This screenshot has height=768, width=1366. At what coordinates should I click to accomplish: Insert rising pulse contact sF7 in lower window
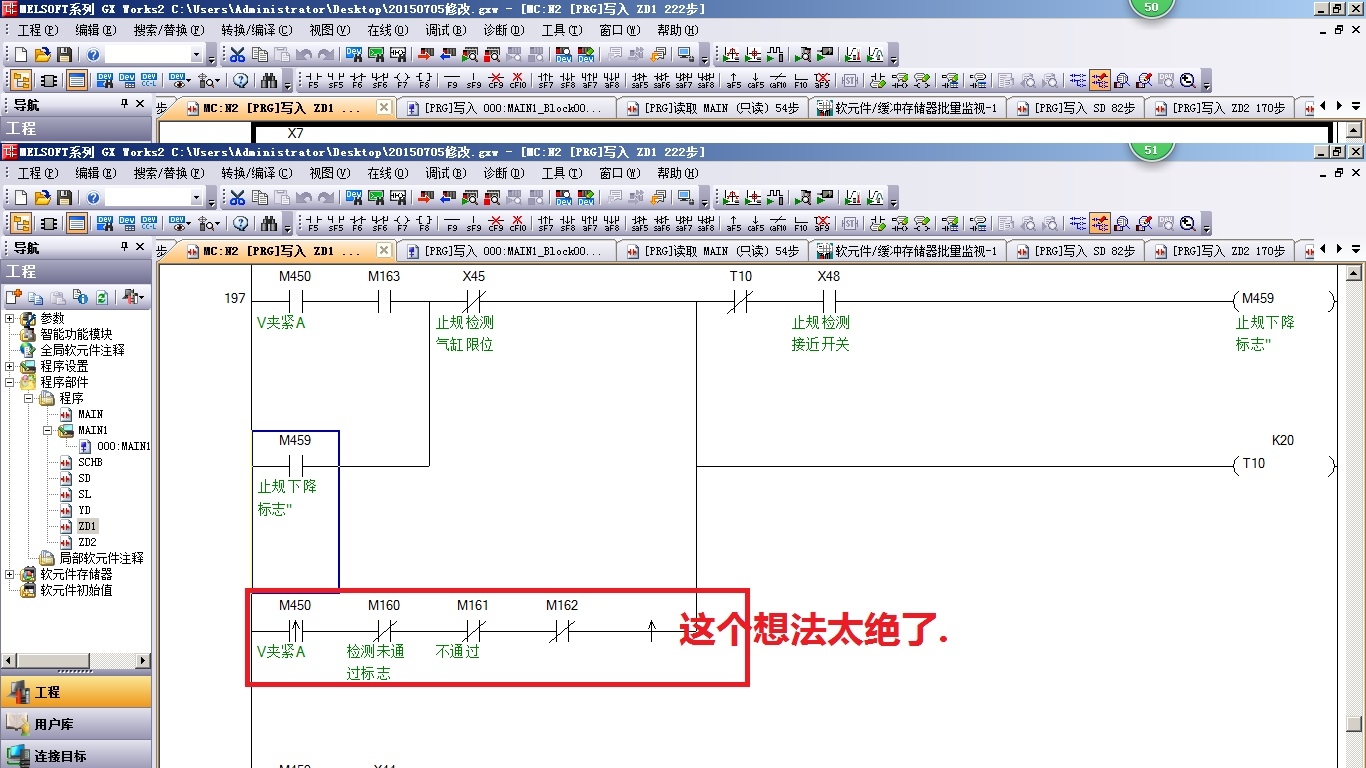coord(546,224)
